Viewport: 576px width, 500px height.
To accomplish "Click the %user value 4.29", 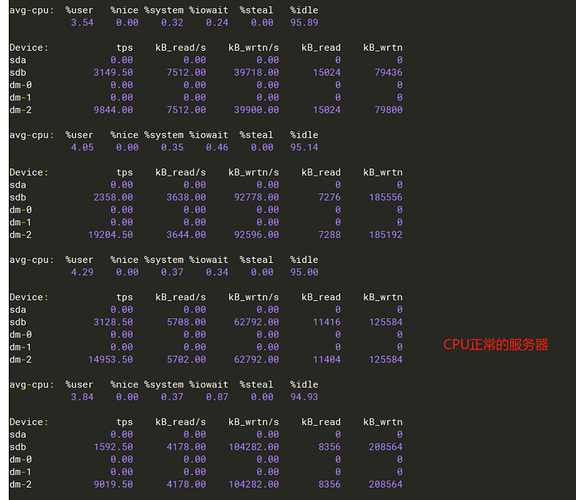I will (x=82, y=272).
